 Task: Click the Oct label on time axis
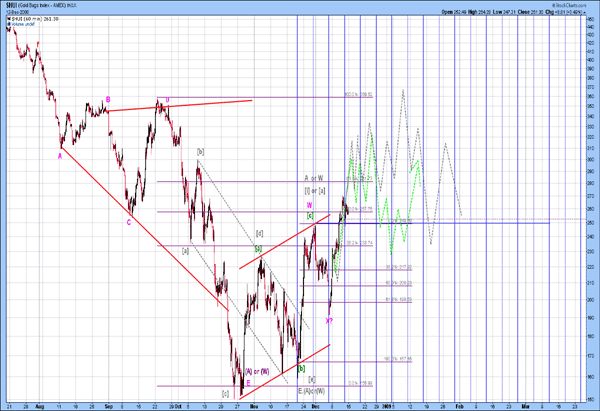(x=179, y=406)
